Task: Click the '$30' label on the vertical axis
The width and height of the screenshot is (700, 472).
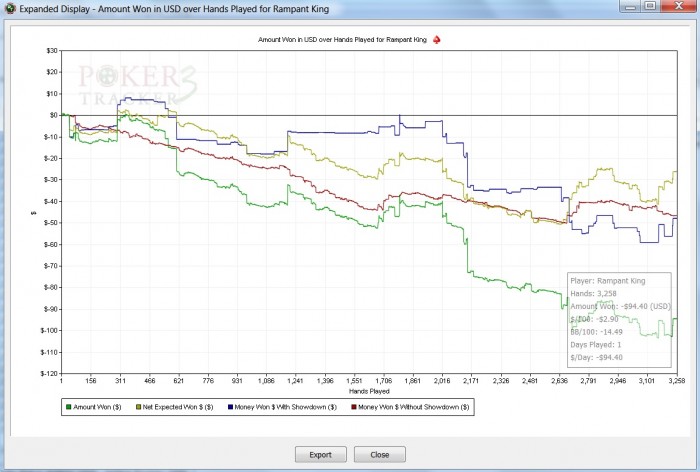Action: pos(52,50)
